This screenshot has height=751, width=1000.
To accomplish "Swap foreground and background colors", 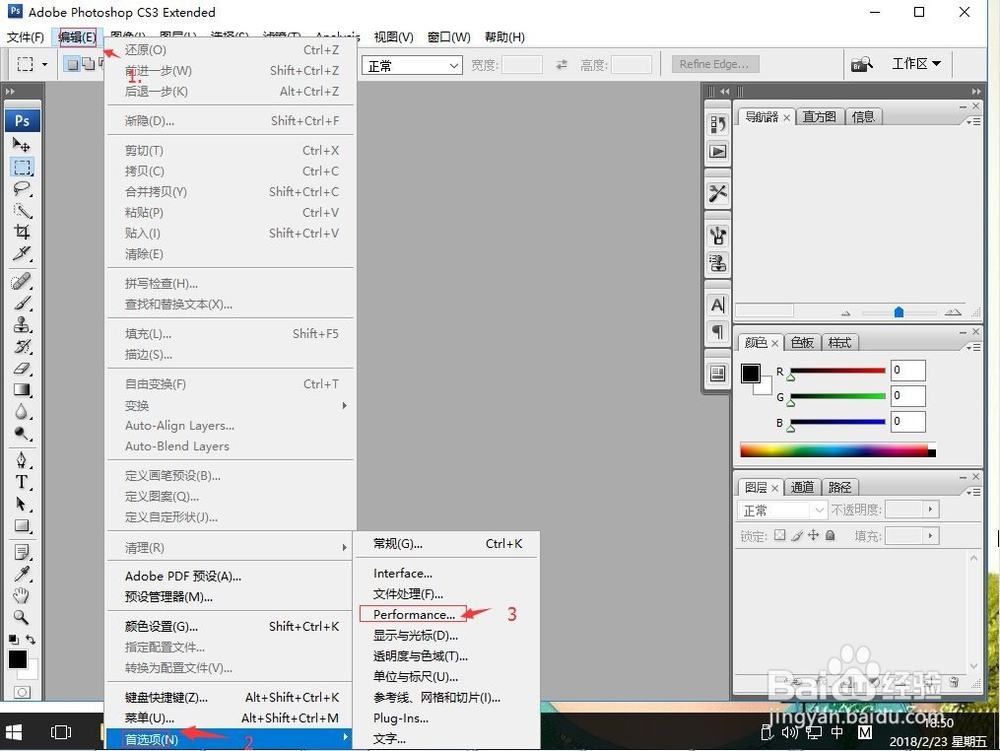I will [31, 639].
